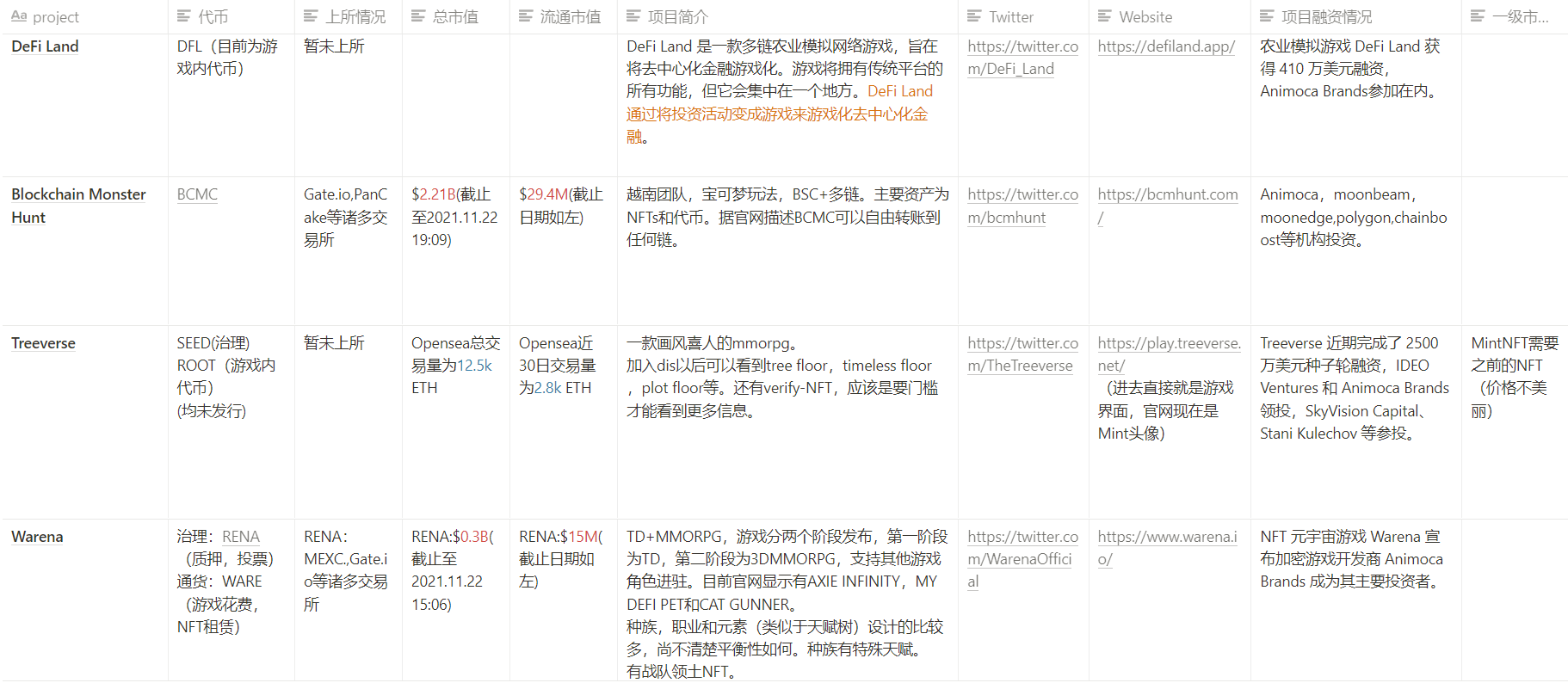Click the 项目简介 column type icon
Viewport: 1568px width, 683px height.
(x=633, y=16)
